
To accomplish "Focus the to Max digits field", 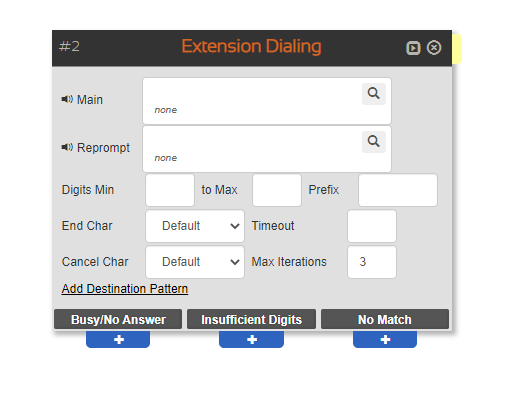I will pos(277,190).
